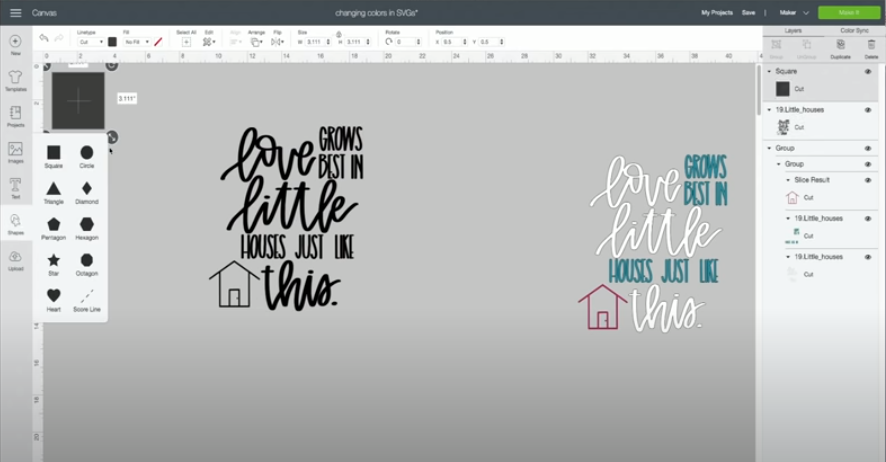Toggle the size aspect ratio lock
The height and width of the screenshot is (462, 886).
338,34
